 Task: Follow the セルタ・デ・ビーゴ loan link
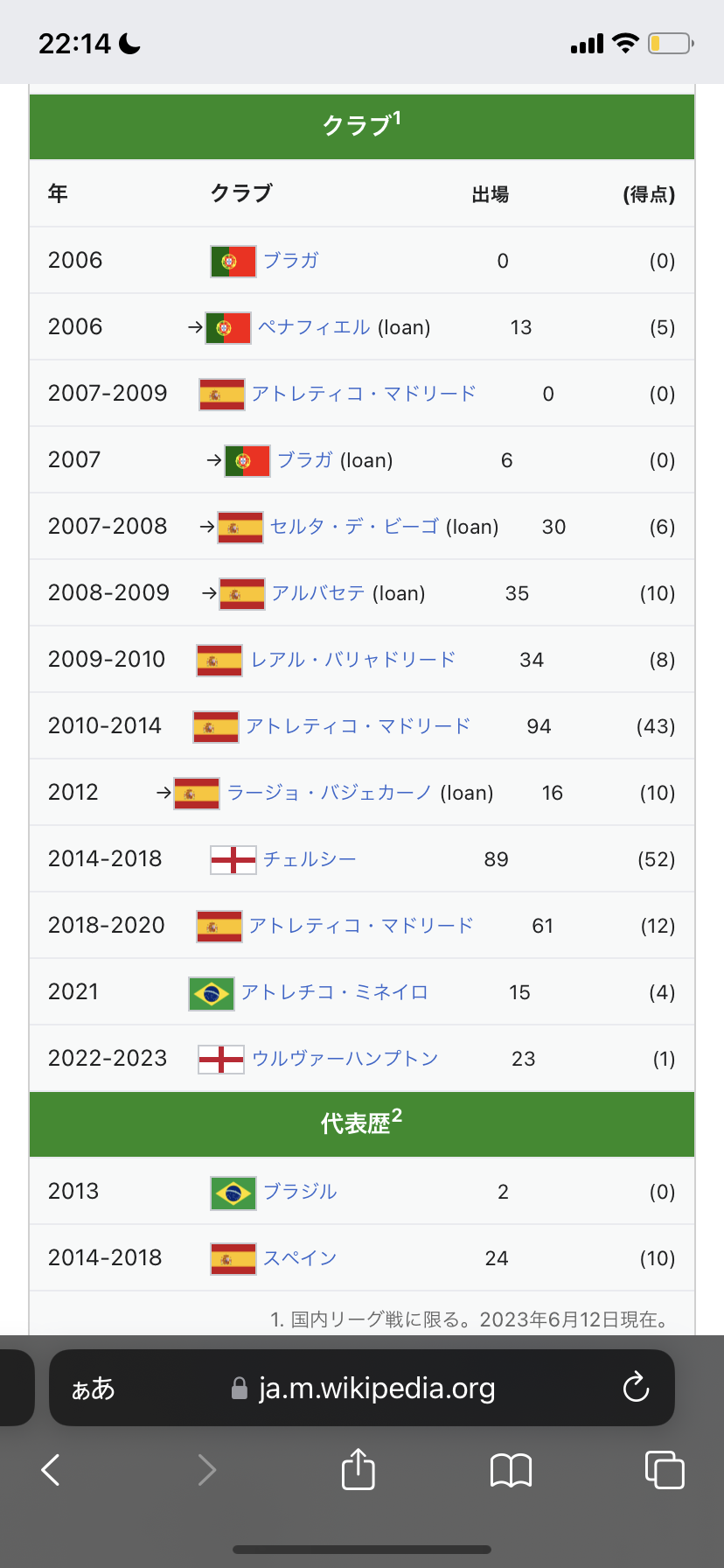coord(354,527)
